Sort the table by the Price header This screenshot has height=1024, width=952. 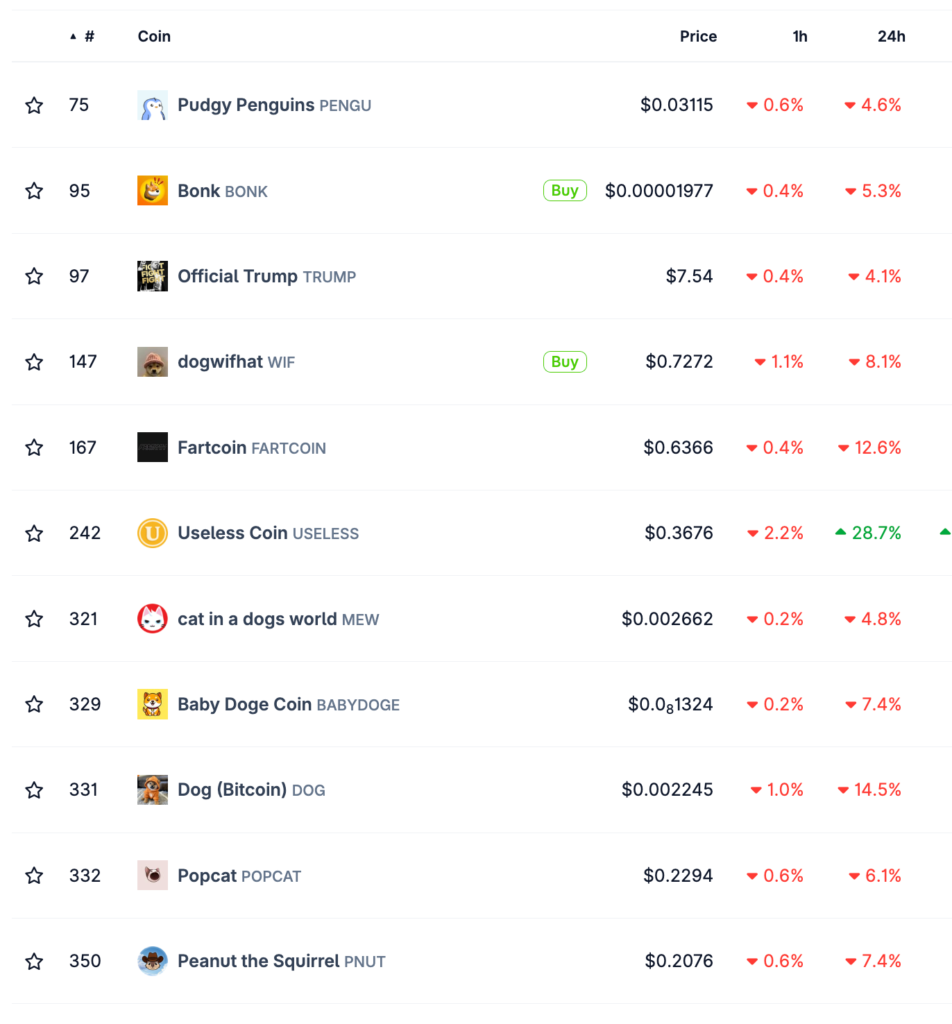tap(698, 36)
